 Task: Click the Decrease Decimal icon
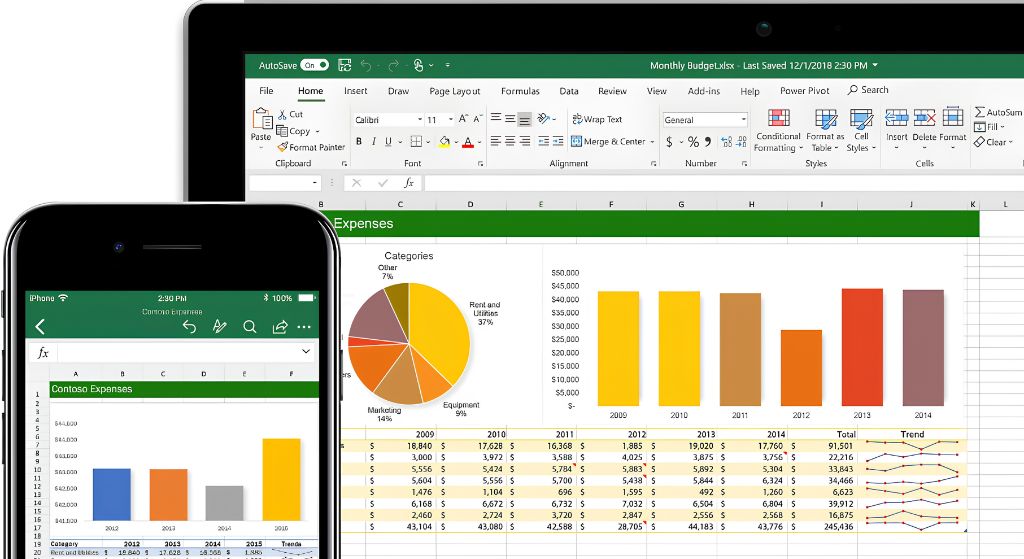(x=741, y=142)
